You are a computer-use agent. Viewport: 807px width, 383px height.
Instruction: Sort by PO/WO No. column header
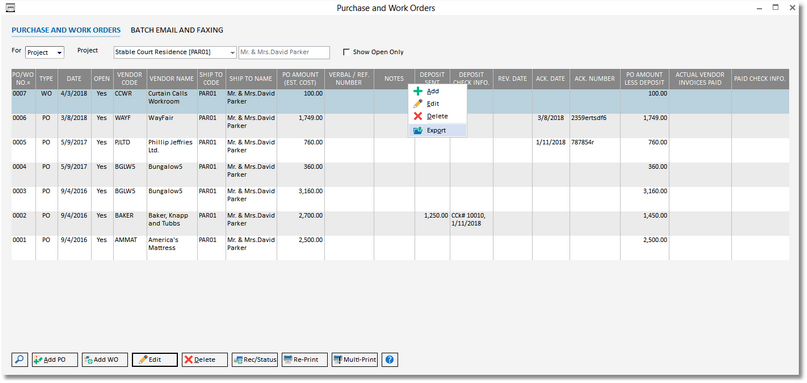23,79
